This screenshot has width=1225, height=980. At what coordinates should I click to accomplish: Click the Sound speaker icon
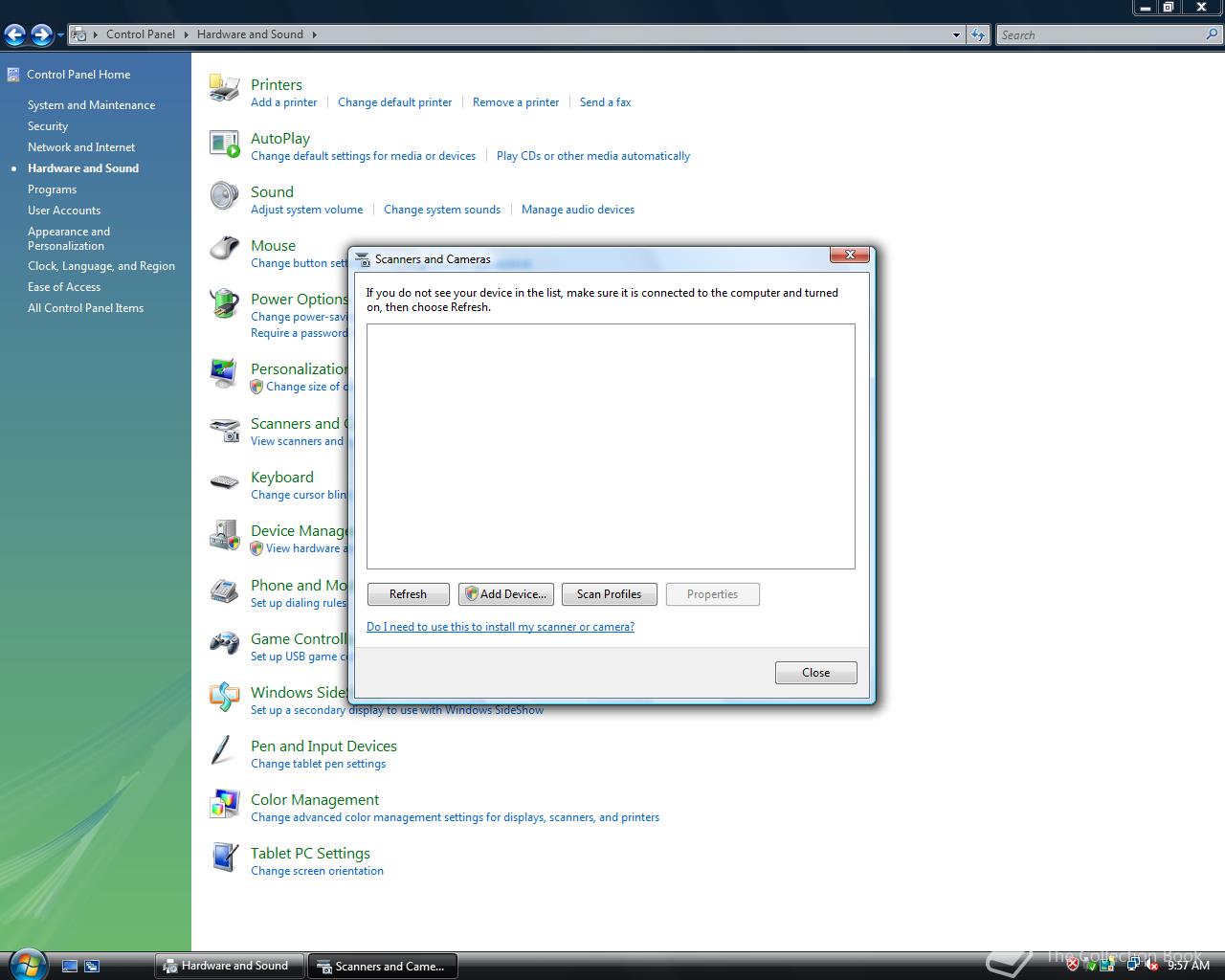pyautogui.click(x=224, y=196)
